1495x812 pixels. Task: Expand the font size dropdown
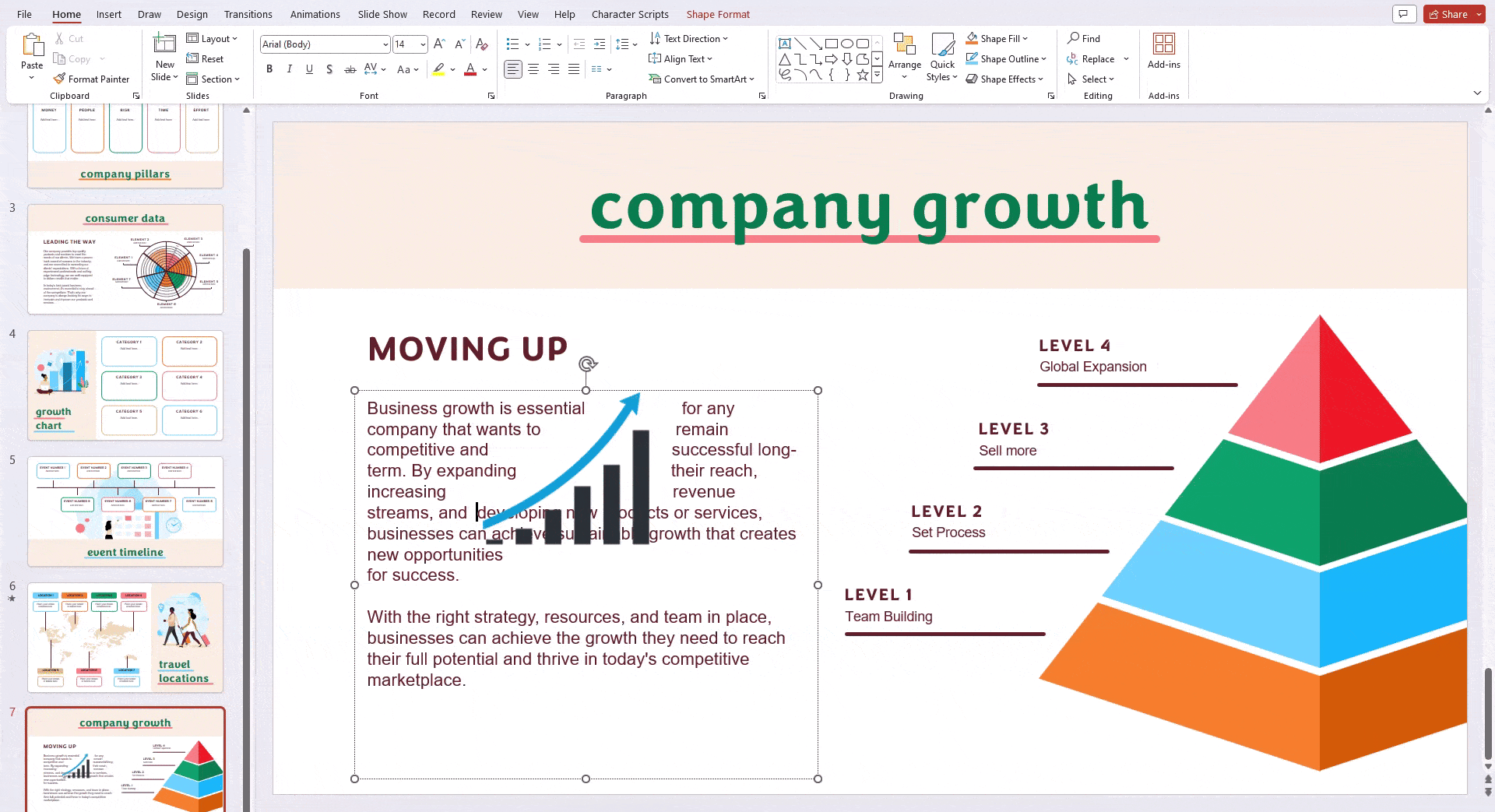pyautogui.click(x=423, y=44)
